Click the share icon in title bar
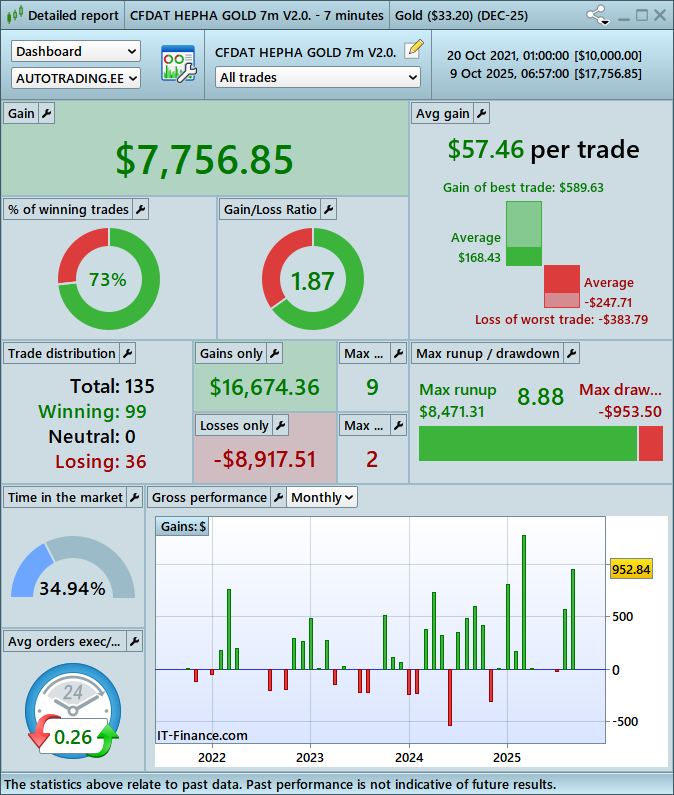674x795 pixels. (x=598, y=15)
